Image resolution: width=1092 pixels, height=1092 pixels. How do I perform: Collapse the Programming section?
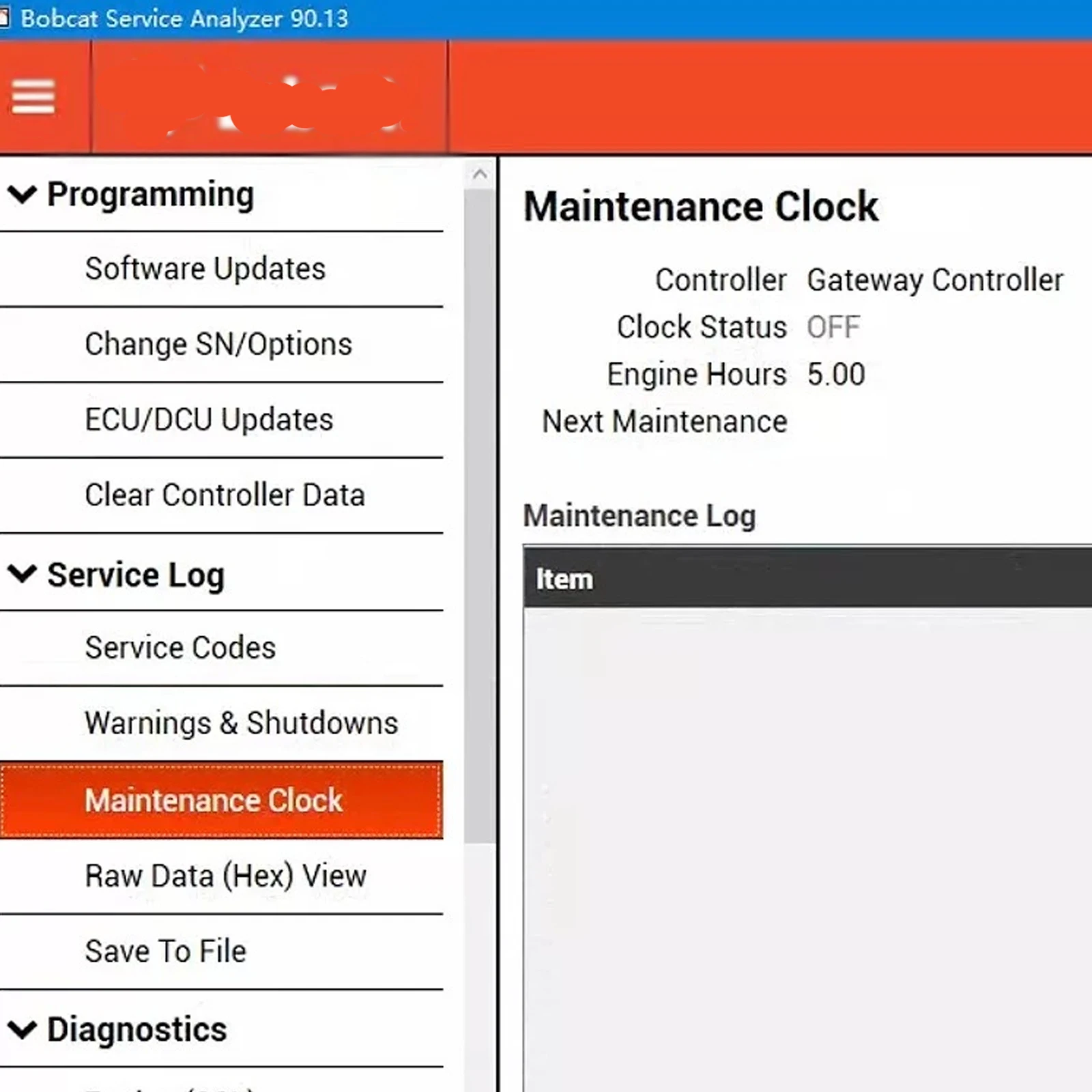click(x=23, y=195)
